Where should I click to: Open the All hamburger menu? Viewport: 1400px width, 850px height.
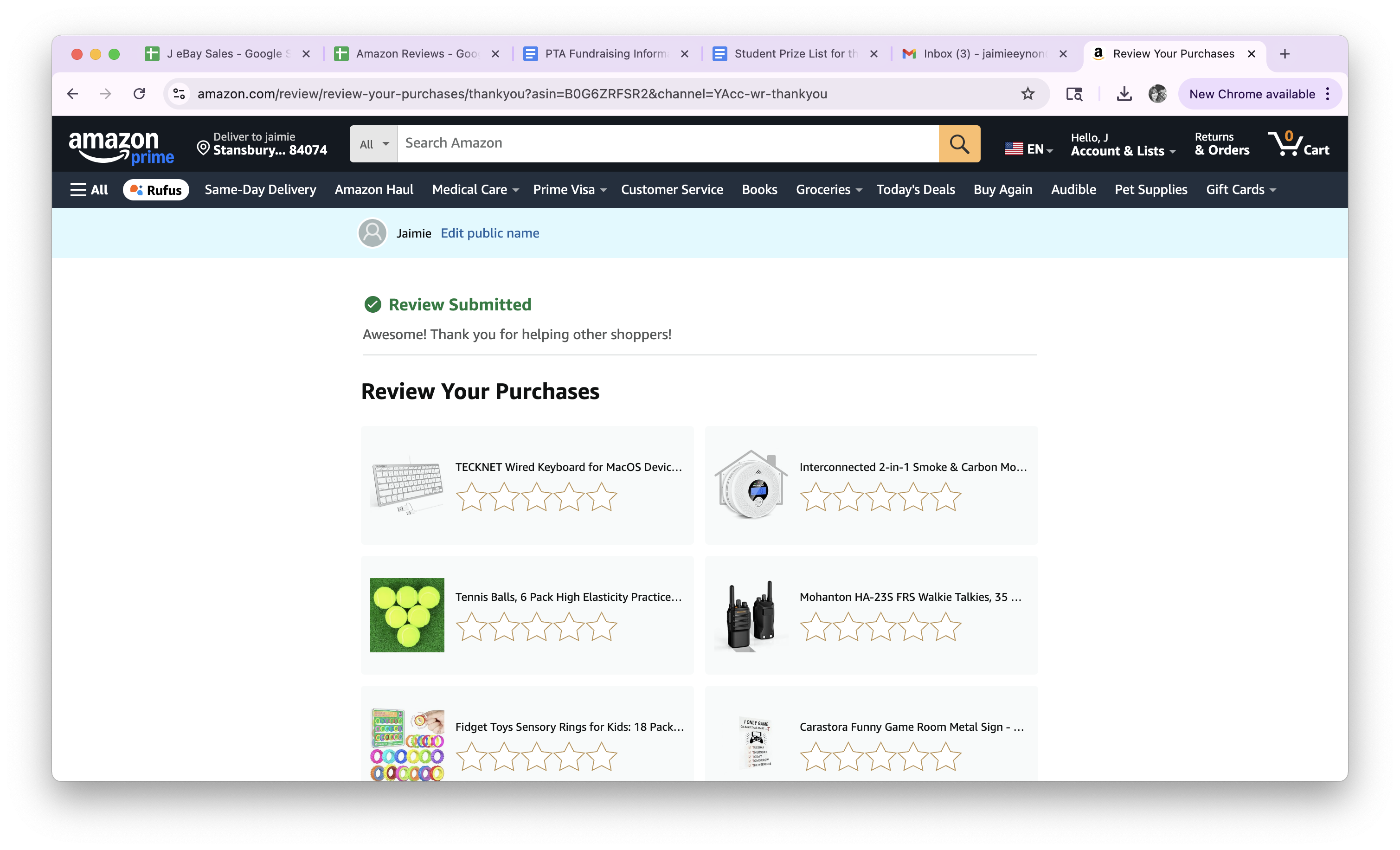click(89, 190)
